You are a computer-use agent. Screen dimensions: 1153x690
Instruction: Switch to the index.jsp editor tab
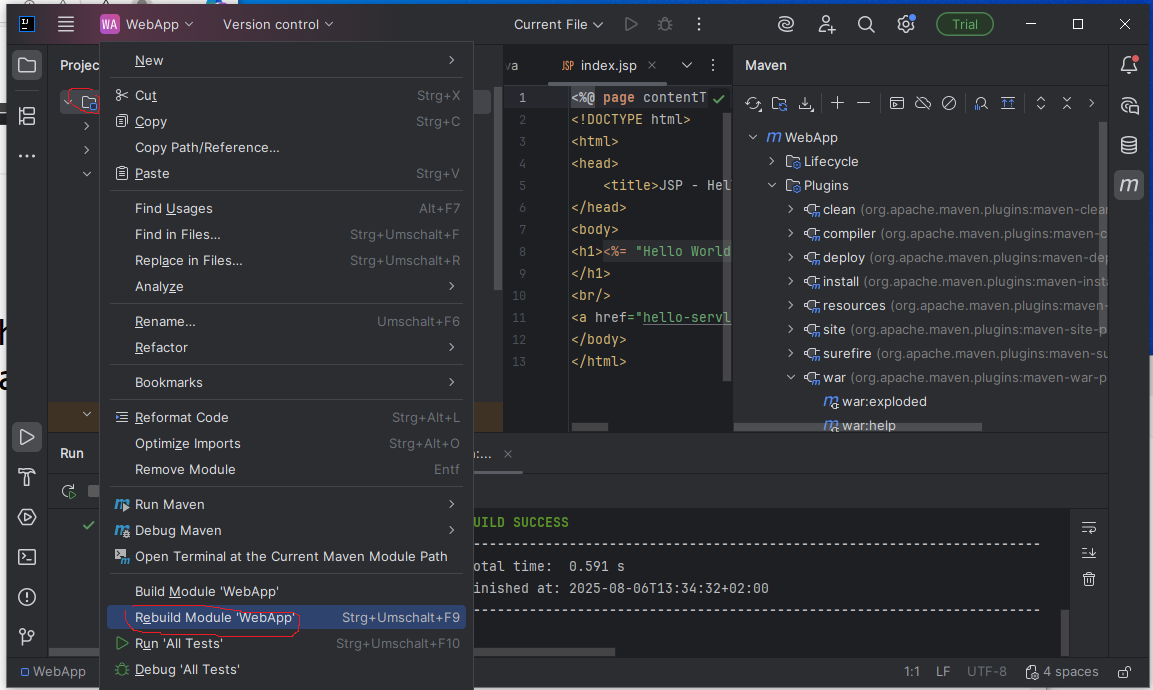[x=608, y=65]
